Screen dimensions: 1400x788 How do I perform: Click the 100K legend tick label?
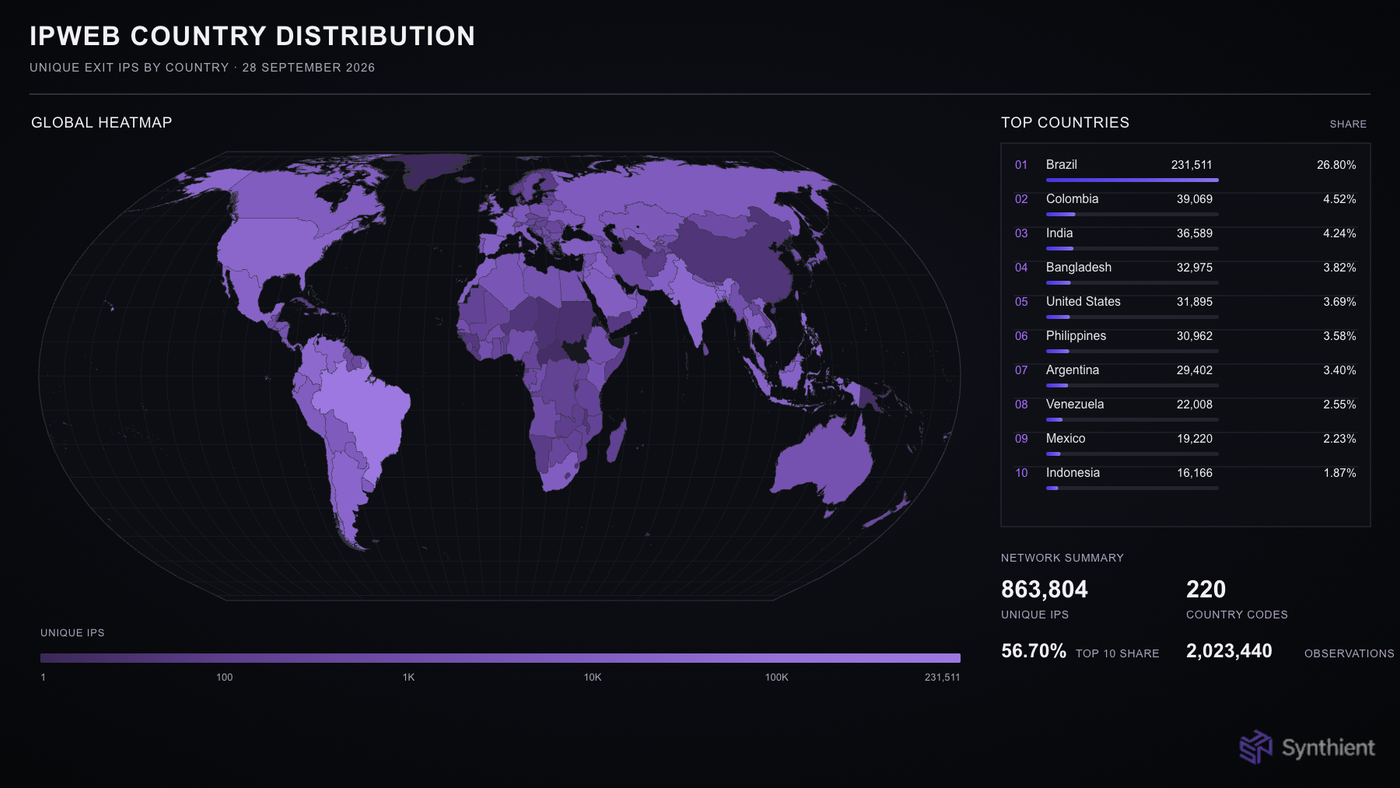tap(777, 677)
